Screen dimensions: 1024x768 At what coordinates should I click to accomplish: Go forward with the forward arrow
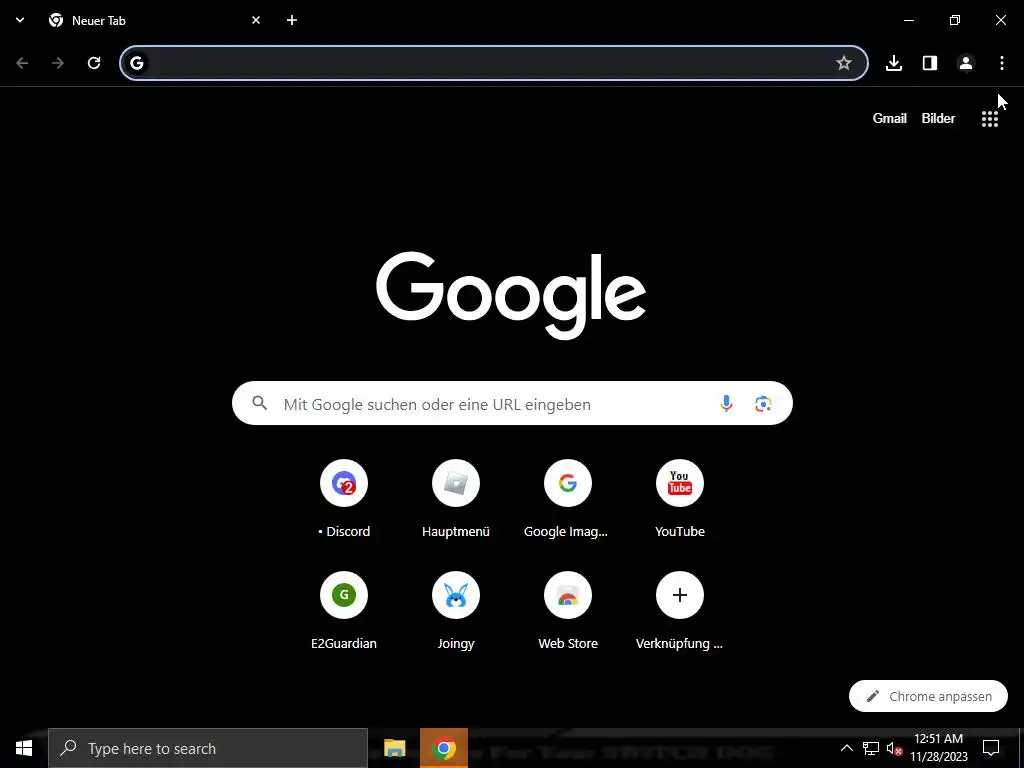pos(58,63)
